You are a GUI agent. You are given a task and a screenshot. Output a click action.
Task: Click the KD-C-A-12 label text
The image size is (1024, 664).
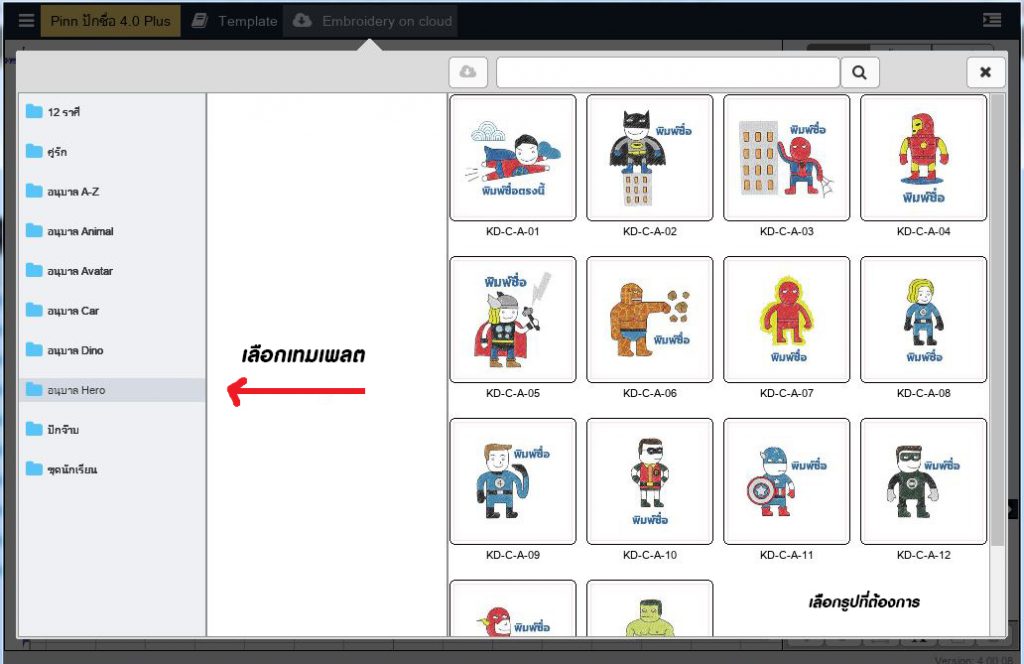click(923, 555)
